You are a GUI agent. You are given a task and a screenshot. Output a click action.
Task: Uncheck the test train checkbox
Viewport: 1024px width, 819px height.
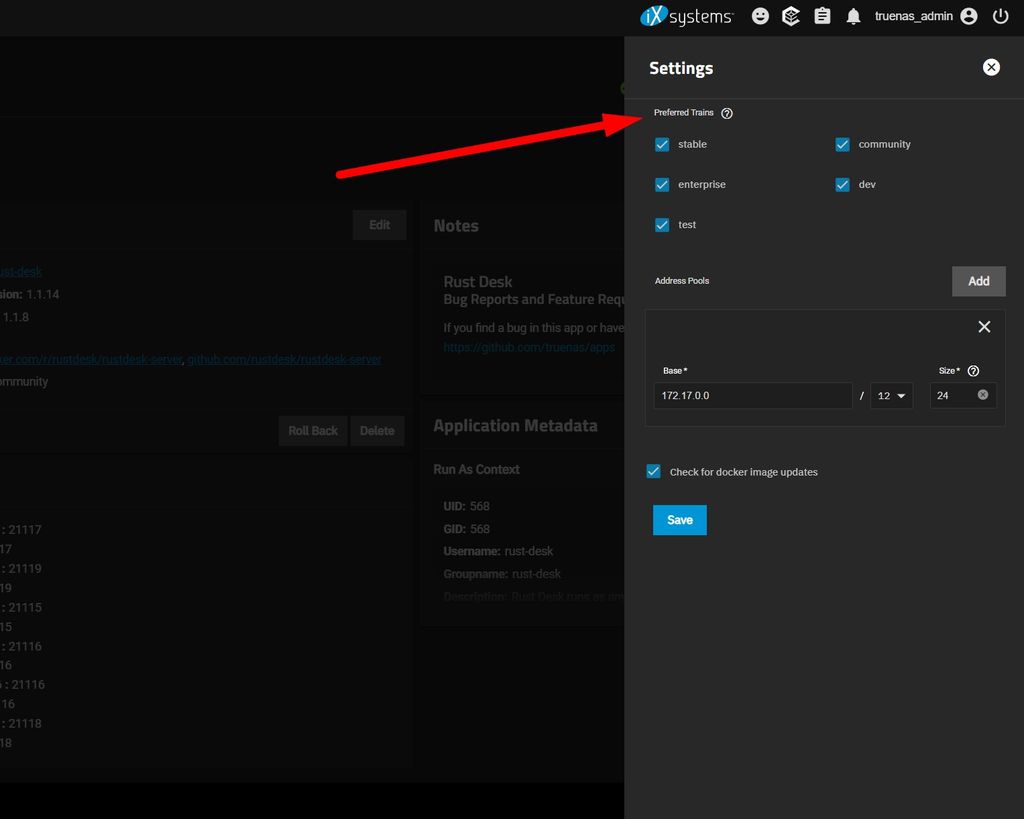point(662,225)
